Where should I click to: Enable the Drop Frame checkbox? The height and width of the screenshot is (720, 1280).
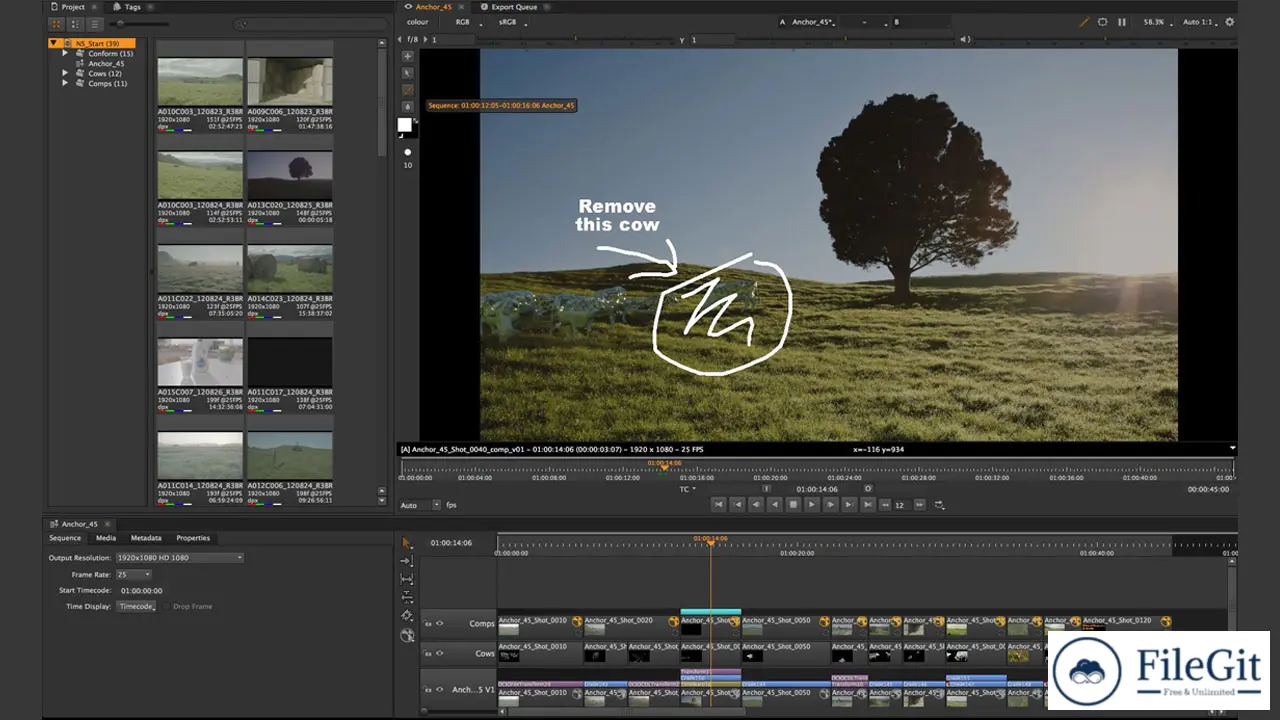click(x=165, y=606)
